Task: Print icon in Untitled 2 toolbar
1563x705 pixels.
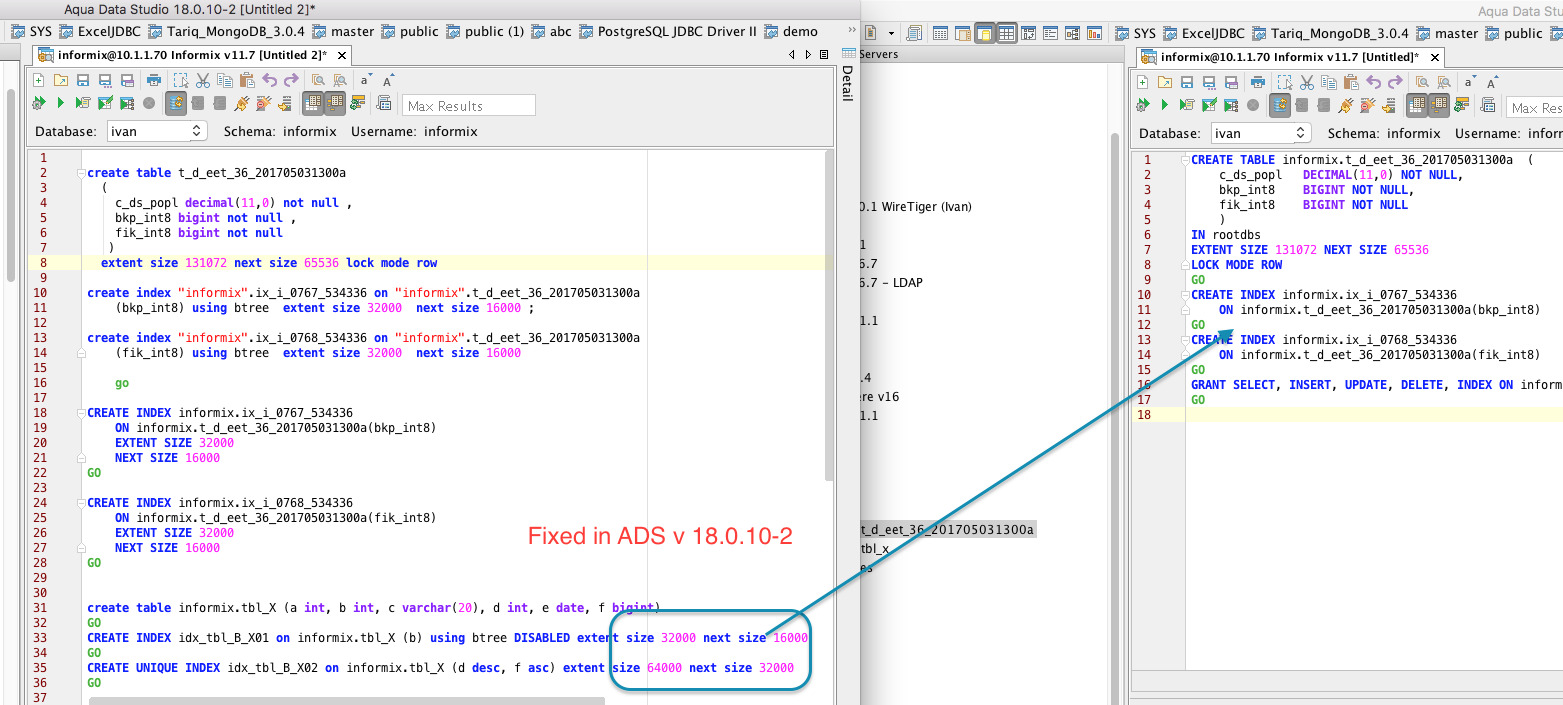Action: [154, 80]
